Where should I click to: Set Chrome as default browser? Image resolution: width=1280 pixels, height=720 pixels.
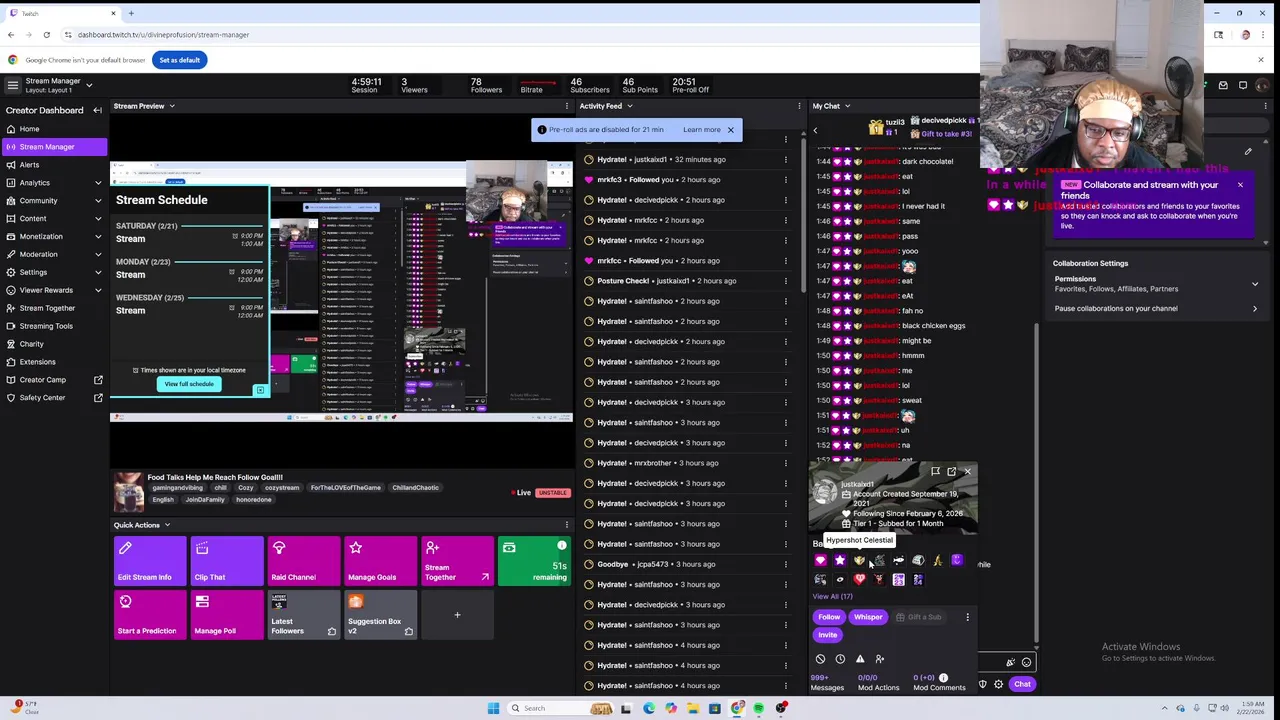(x=180, y=60)
